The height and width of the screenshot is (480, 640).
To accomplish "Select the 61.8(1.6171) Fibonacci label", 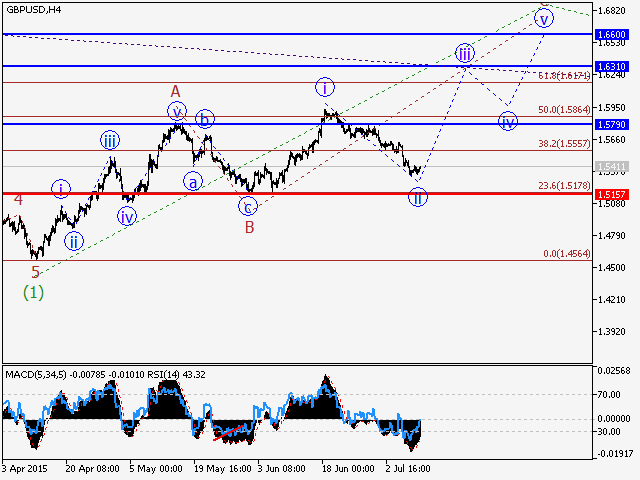I will coord(564,76).
